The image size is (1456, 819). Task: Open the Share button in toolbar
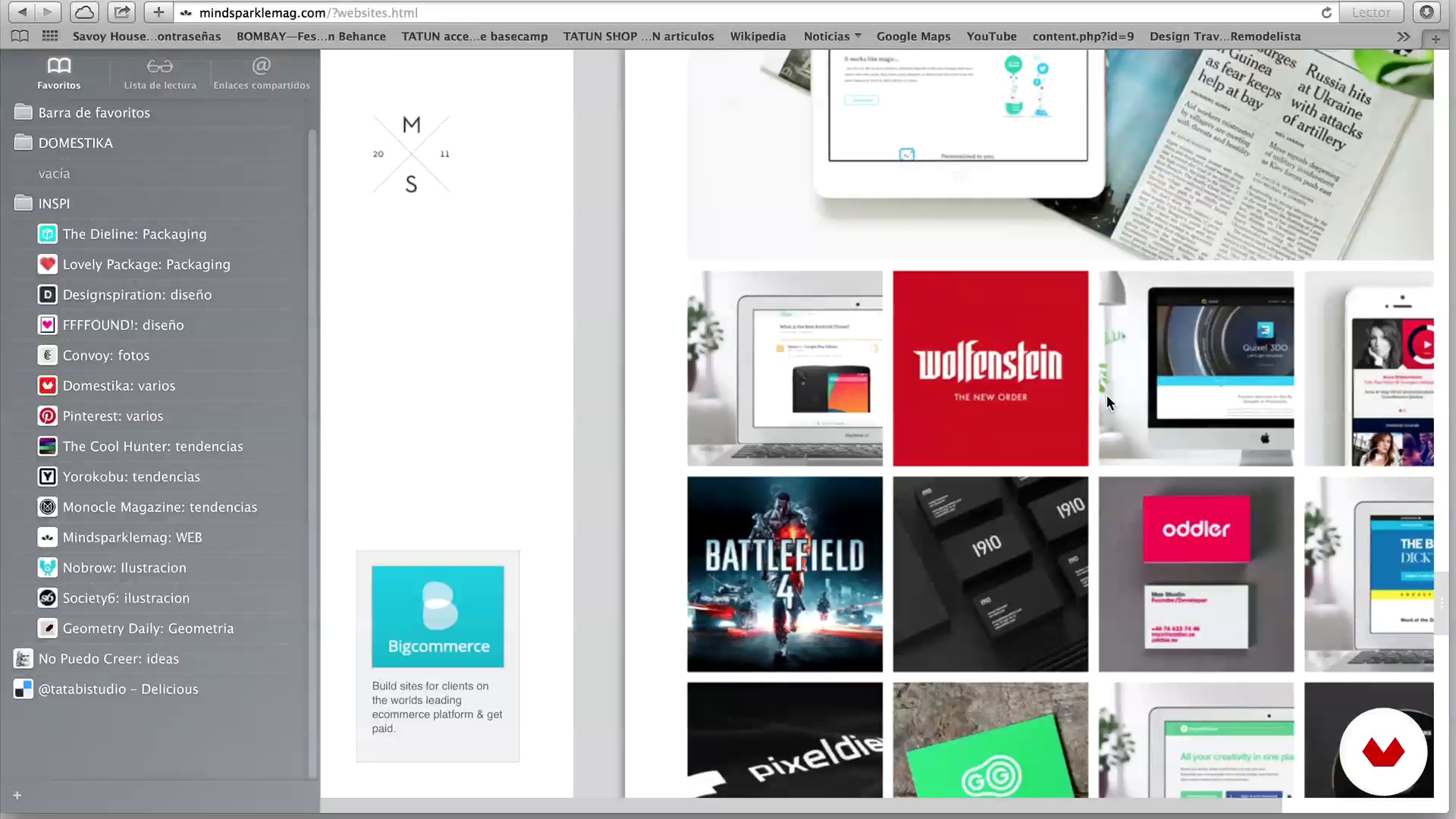pos(121,12)
